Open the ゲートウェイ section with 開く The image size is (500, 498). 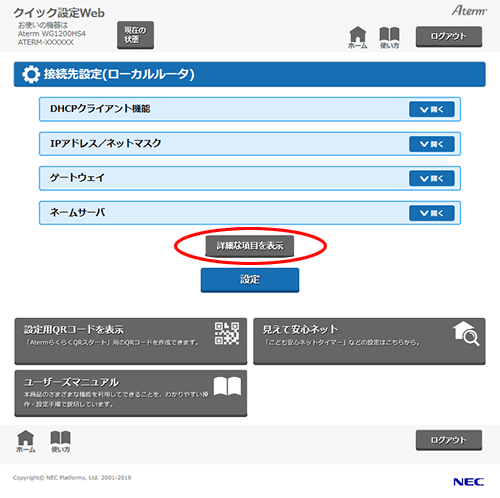(432, 179)
